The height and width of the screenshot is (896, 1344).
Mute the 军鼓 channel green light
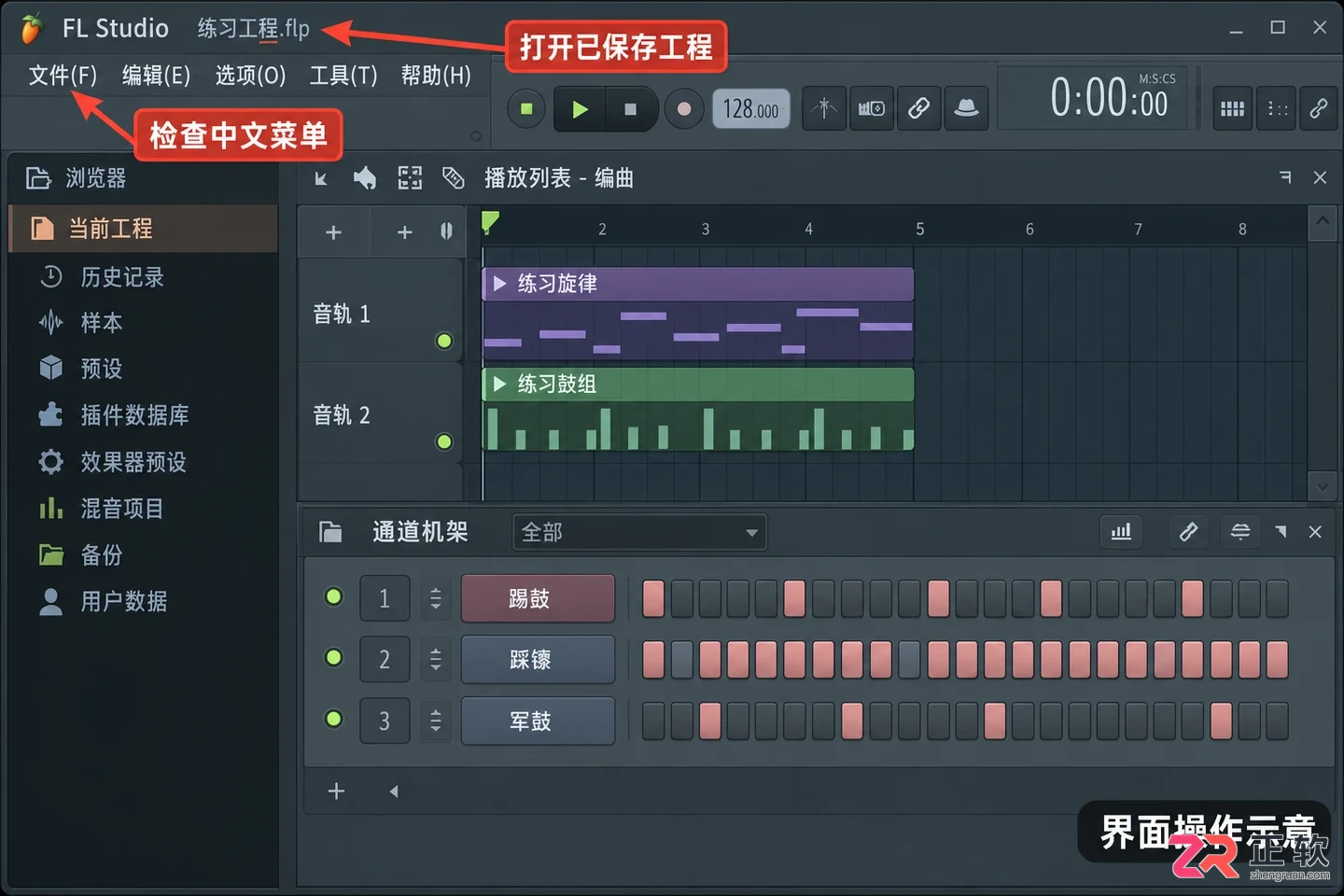tap(333, 719)
